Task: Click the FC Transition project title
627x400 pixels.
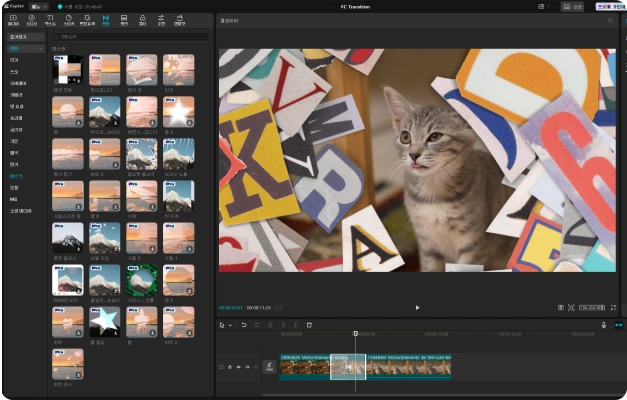Action: coord(355,7)
